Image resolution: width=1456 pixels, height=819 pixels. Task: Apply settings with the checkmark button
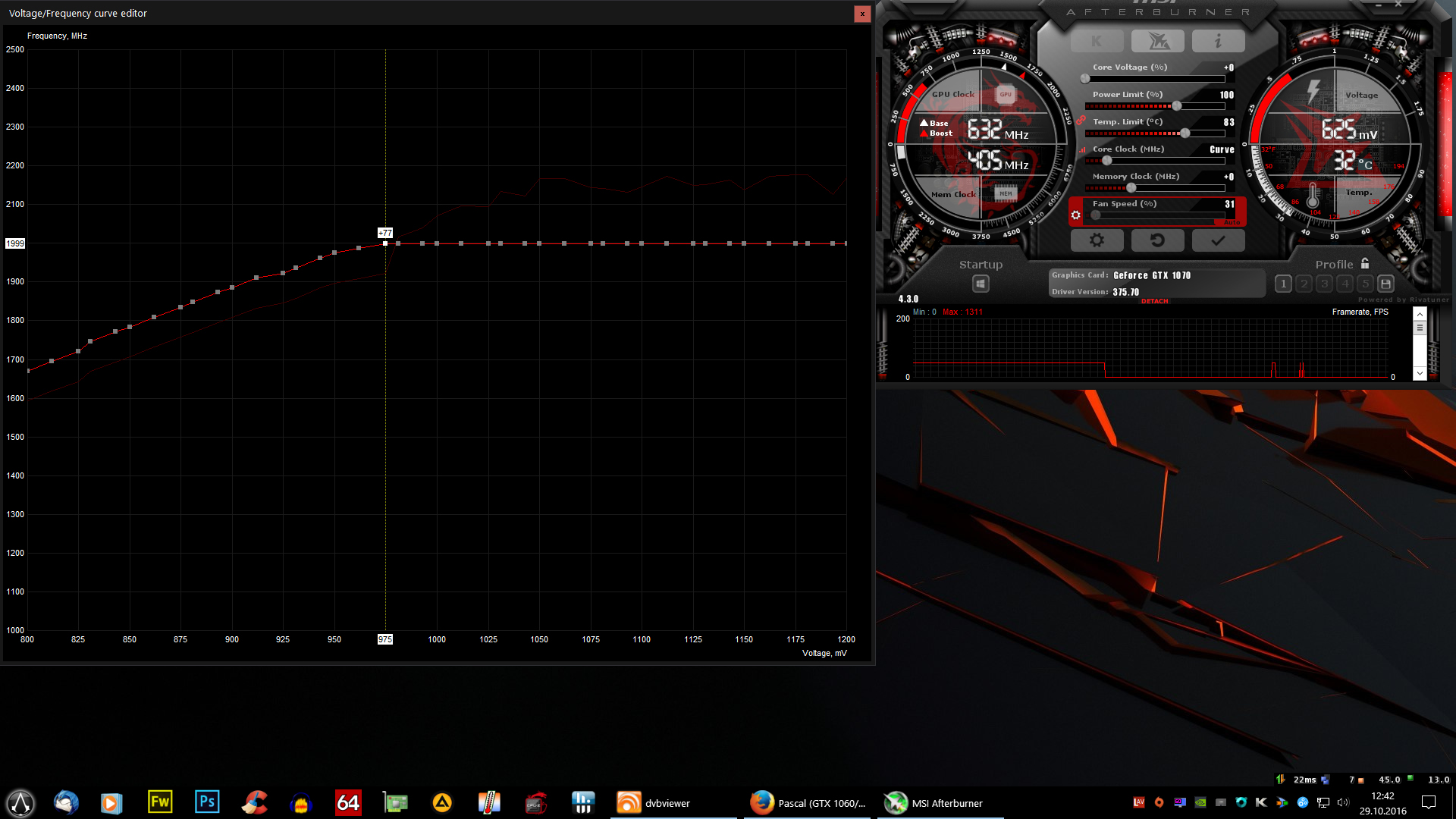[1218, 240]
